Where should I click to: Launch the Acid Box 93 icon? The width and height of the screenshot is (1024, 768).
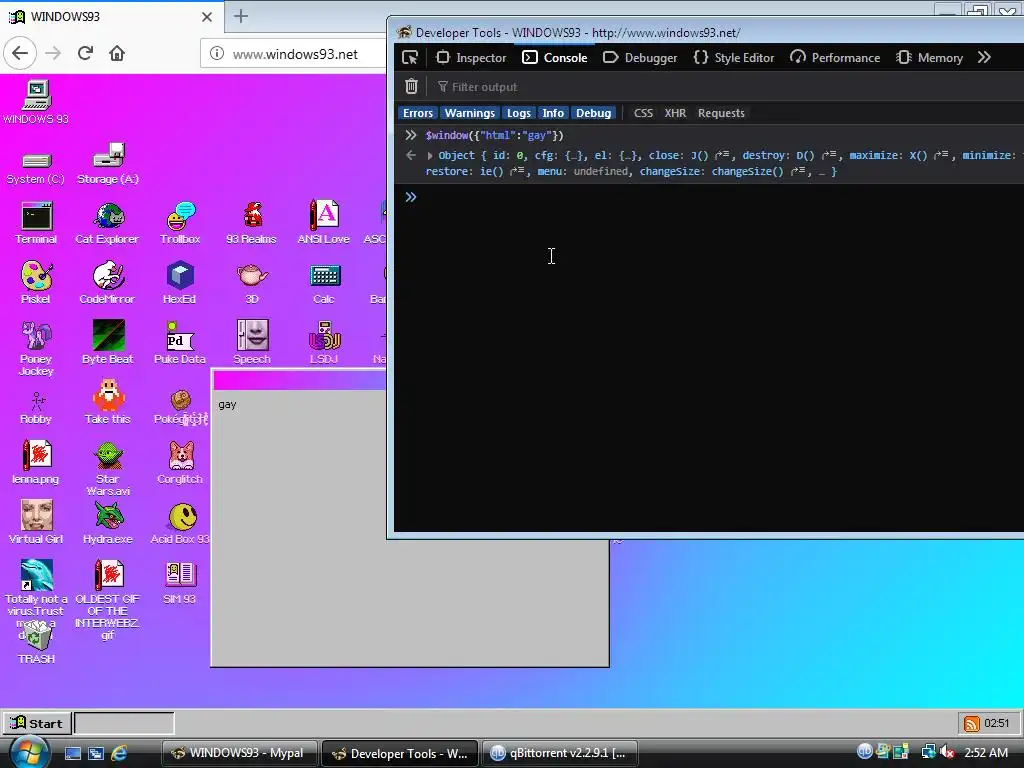(180, 522)
